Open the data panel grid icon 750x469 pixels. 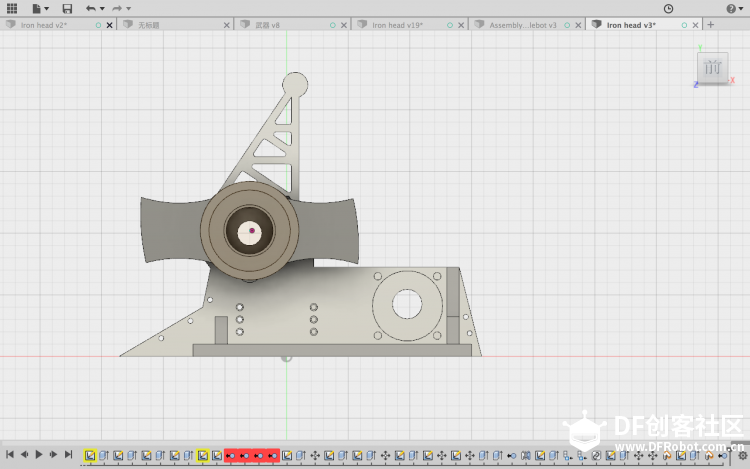(12, 8)
